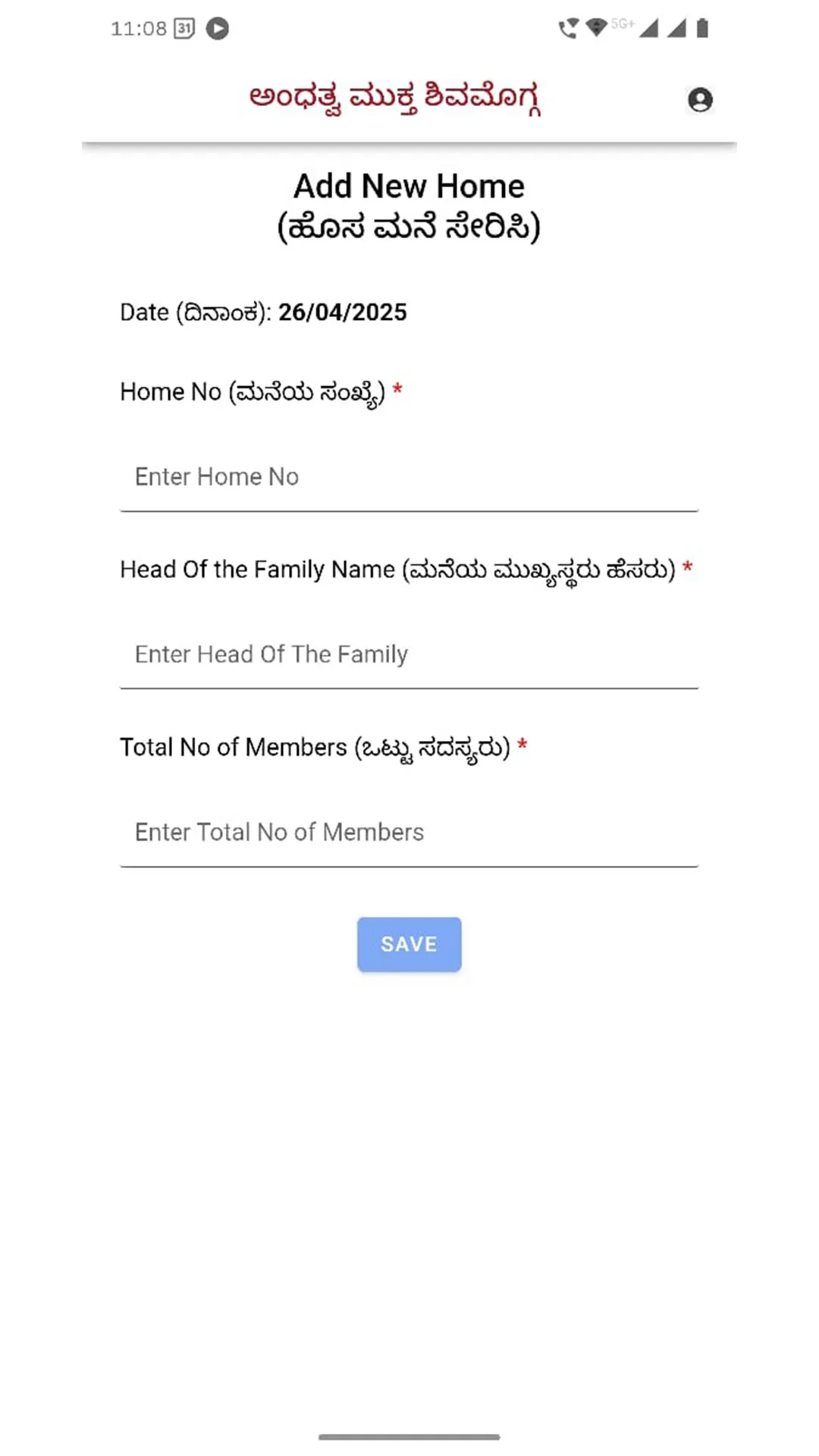The image size is (819, 1456).
Task: Tap the status bar clock showing 11:08
Action: tap(138, 29)
